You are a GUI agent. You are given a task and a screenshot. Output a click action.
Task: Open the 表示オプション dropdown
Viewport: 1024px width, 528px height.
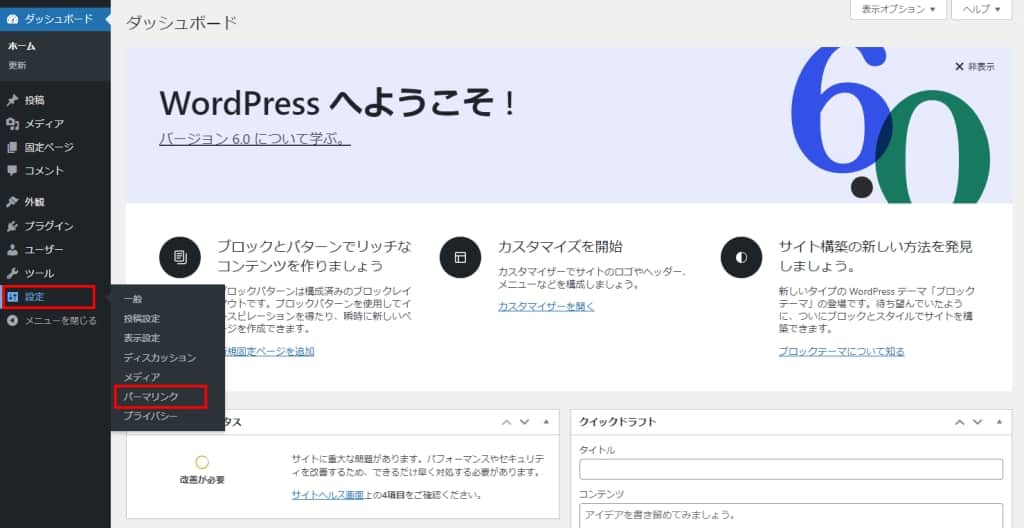coord(897,9)
